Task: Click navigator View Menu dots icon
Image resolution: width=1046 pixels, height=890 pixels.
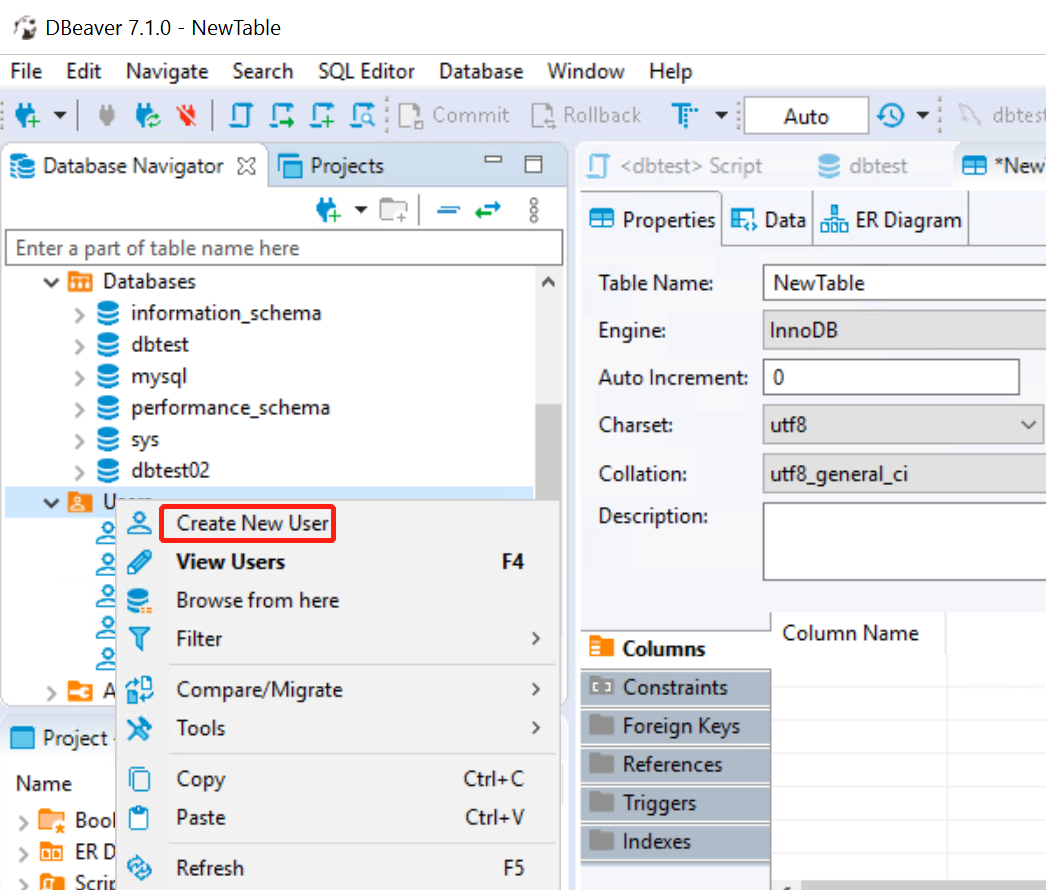Action: pyautogui.click(x=534, y=210)
